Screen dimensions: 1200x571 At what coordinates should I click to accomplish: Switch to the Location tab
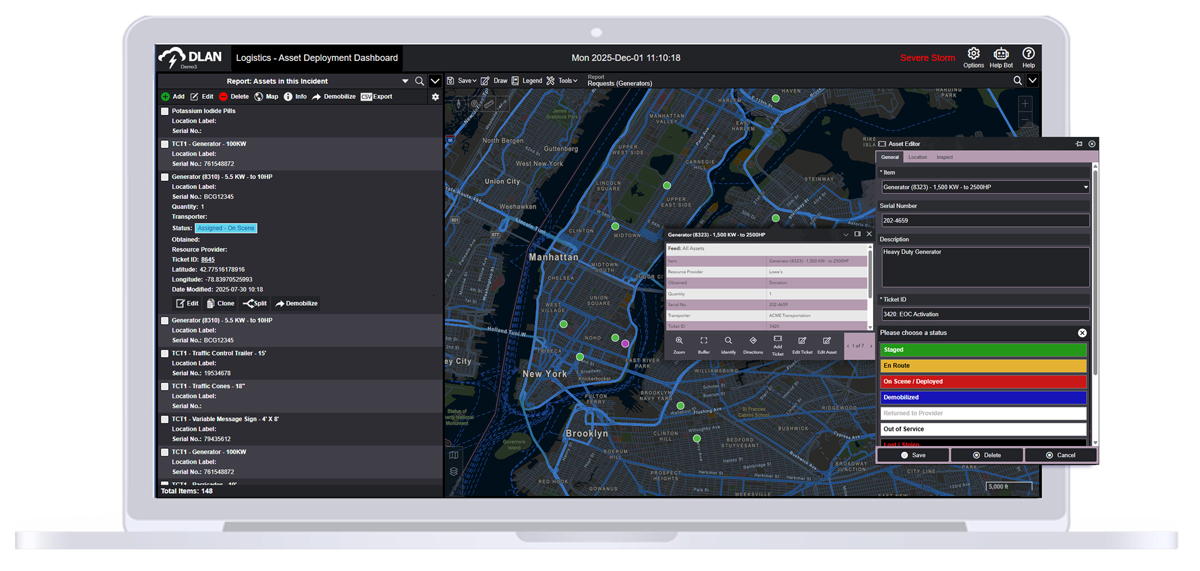917,157
